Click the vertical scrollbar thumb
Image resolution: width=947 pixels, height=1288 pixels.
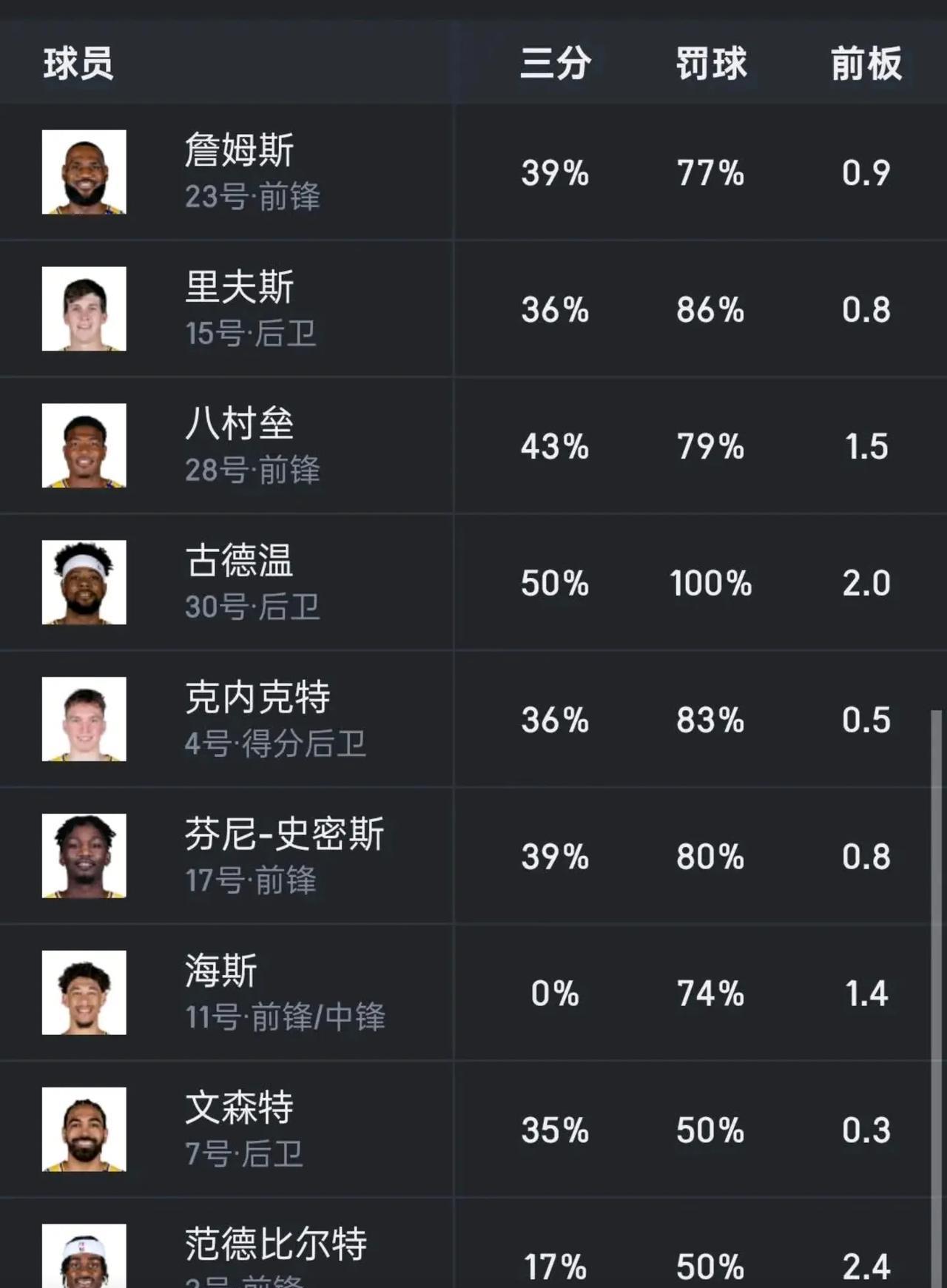tap(937, 999)
